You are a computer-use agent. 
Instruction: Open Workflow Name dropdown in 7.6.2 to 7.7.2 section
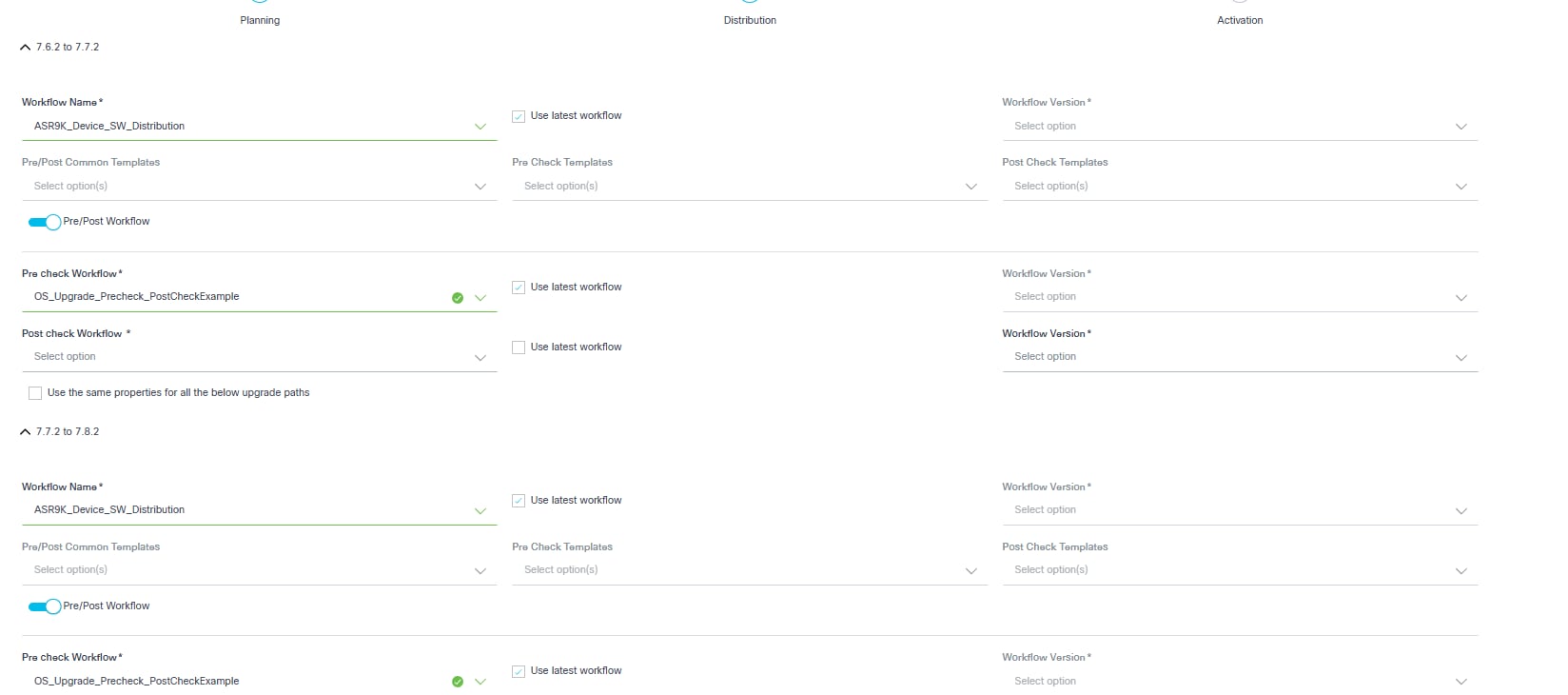[257, 127]
